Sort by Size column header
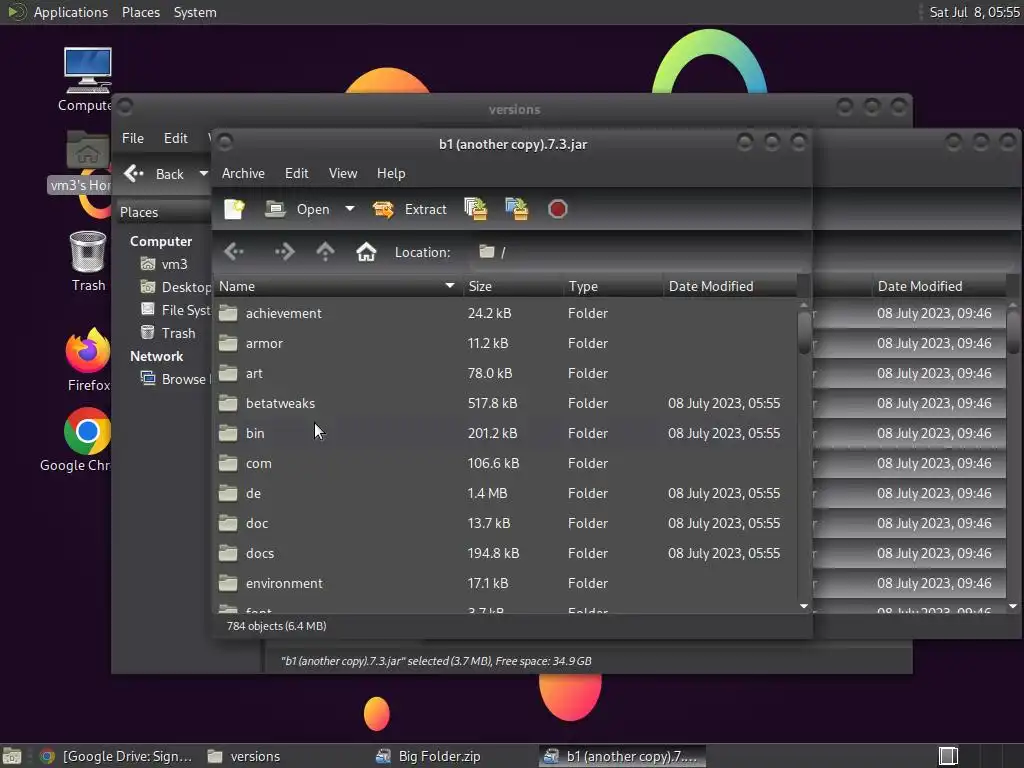This screenshot has height=768, width=1024. pos(513,286)
